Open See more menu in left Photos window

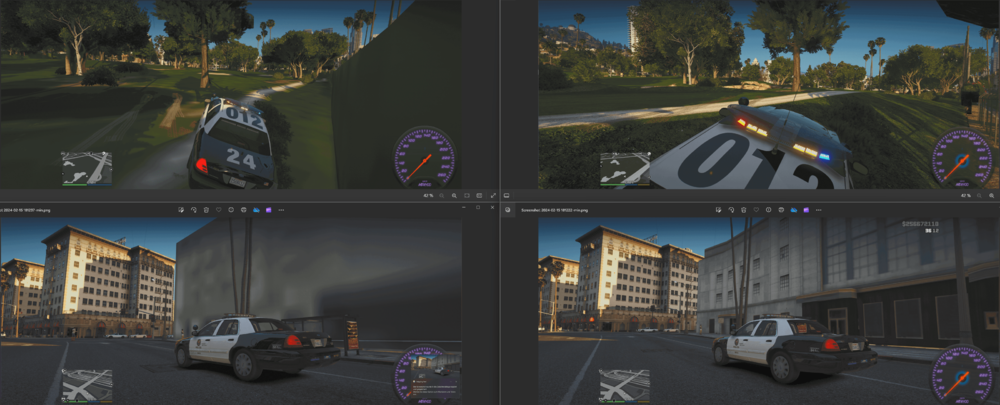tap(281, 210)
